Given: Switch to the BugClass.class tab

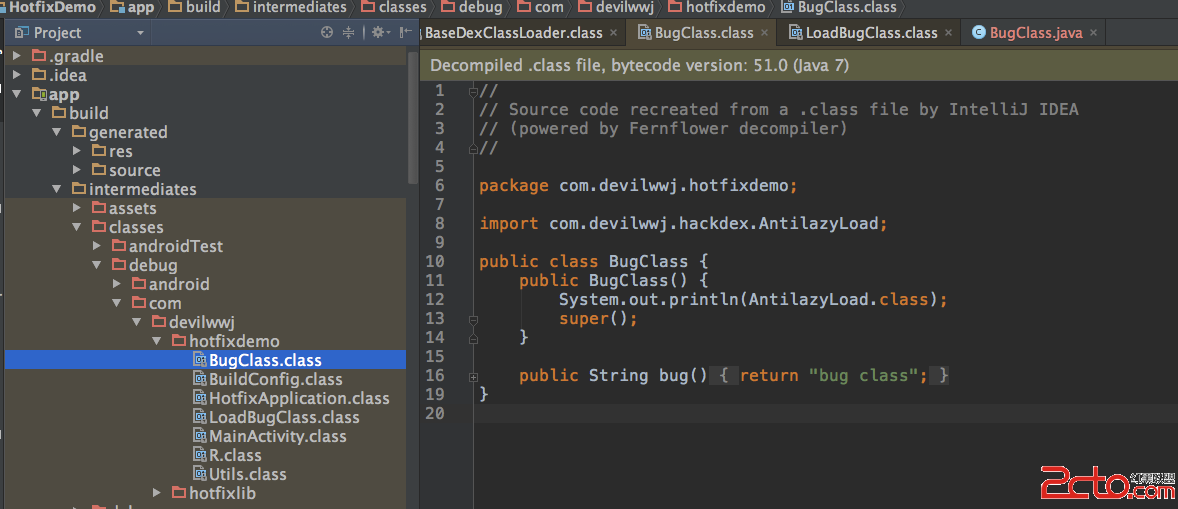Looking at the screenshot, I should click(703, 32).
